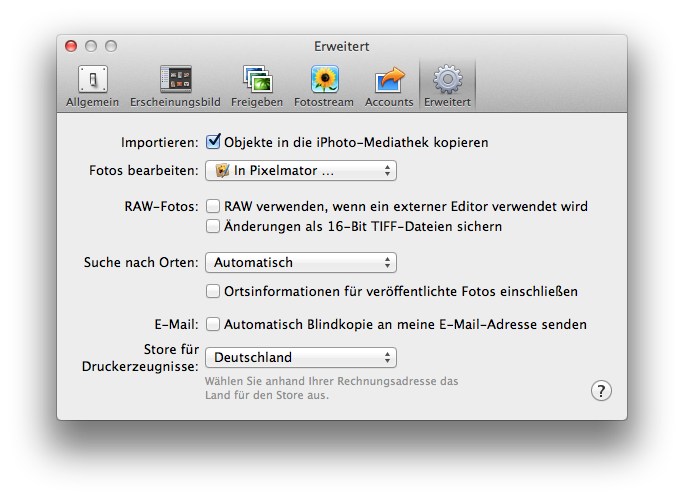Close the preferences window with red button
The image size is (684, 499).
coord(71,46)
